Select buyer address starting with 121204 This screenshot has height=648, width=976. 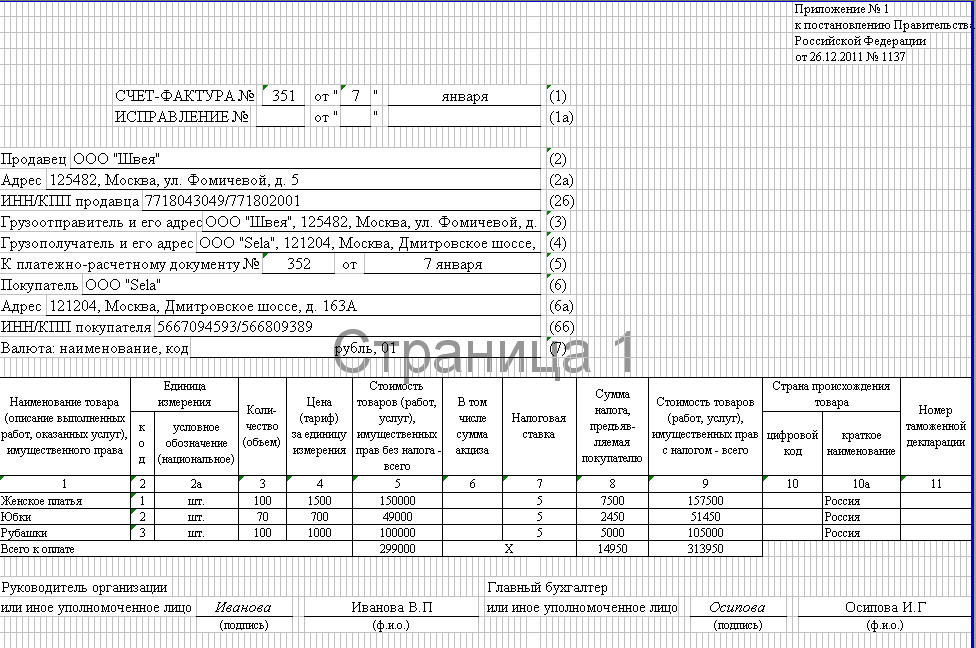[x=293, y=306]
